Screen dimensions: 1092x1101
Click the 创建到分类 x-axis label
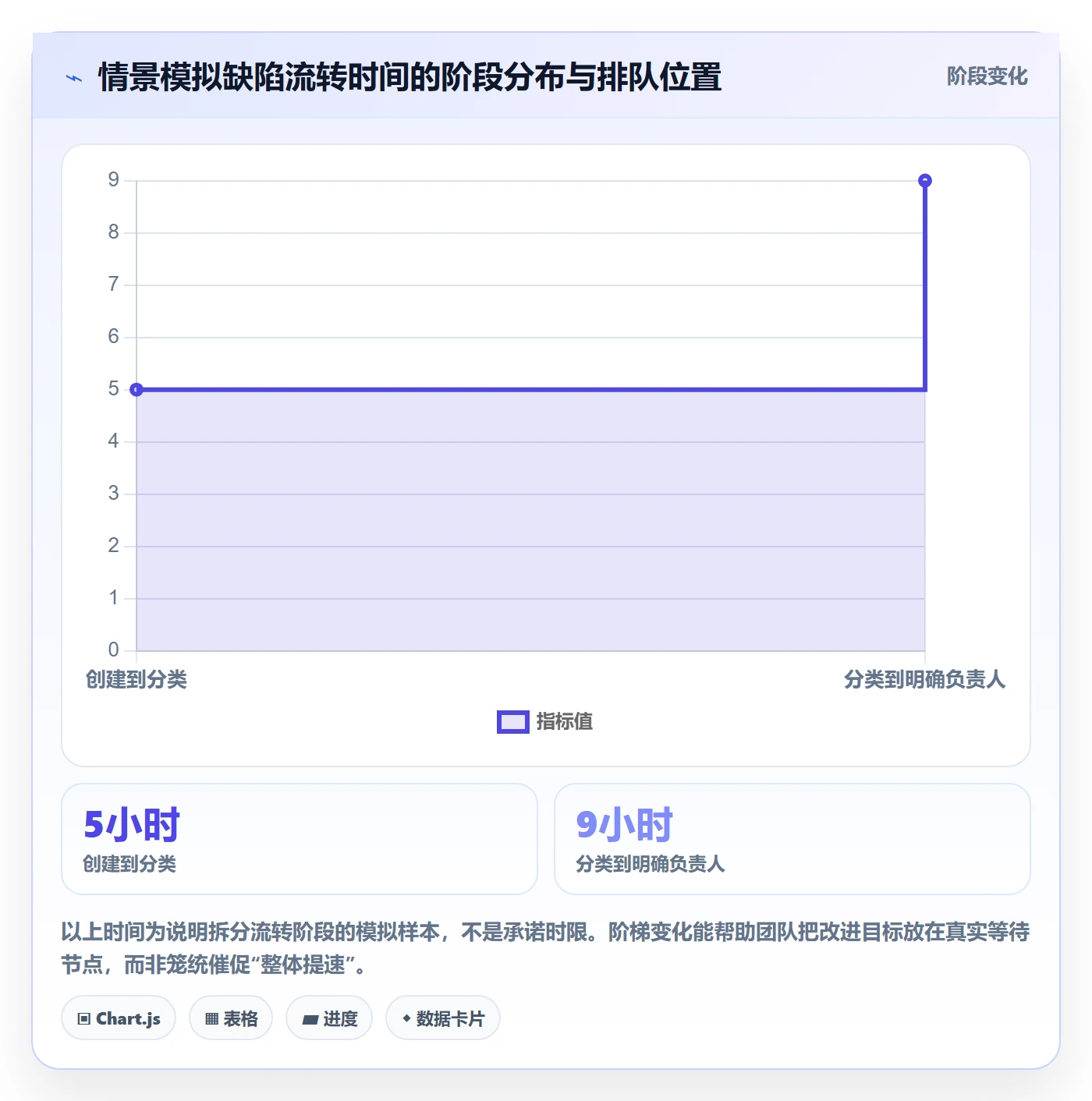tap(136, 679)
